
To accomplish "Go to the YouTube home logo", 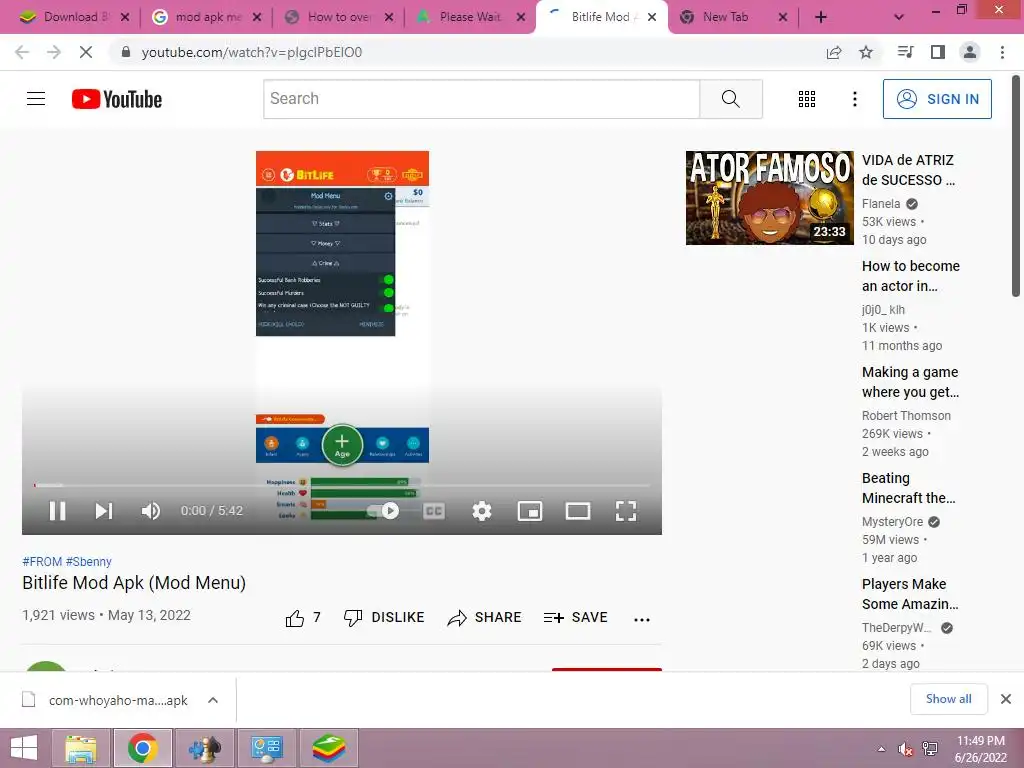I will pyautogui.click(x=117, y=99).
